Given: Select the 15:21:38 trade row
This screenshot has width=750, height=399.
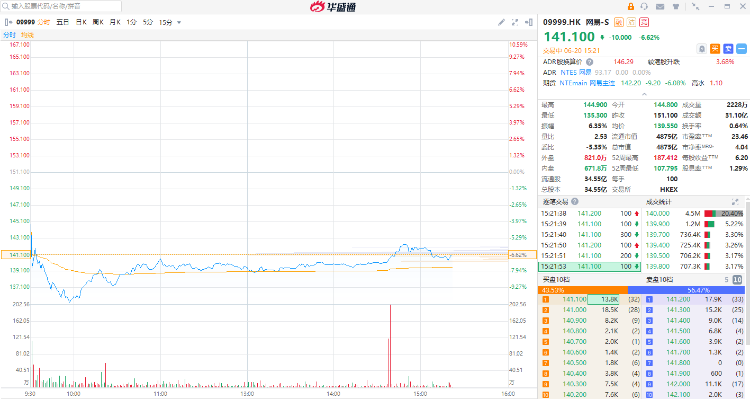Looking at the screenshot, I should point(590,213).
